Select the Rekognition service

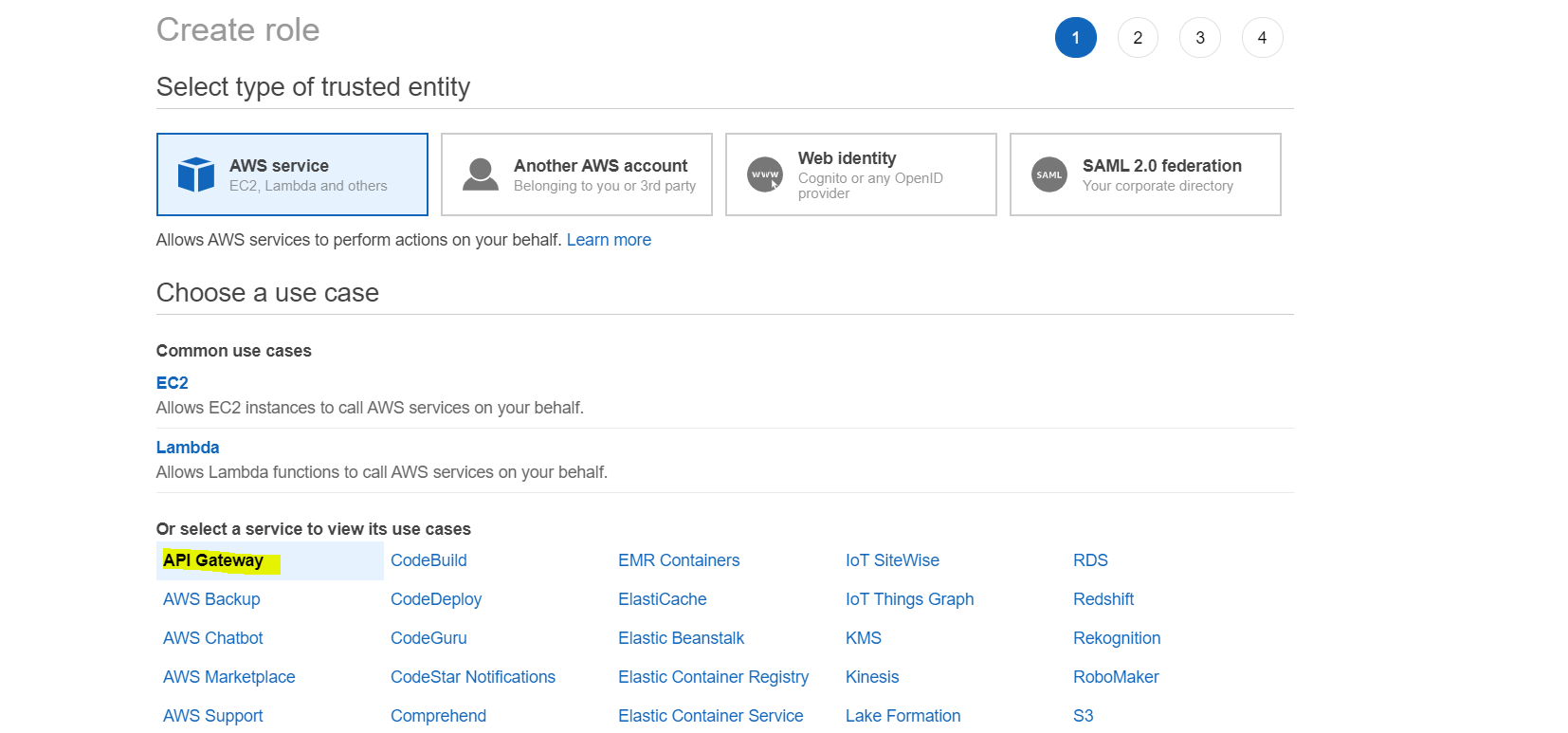click(1117, 638)
